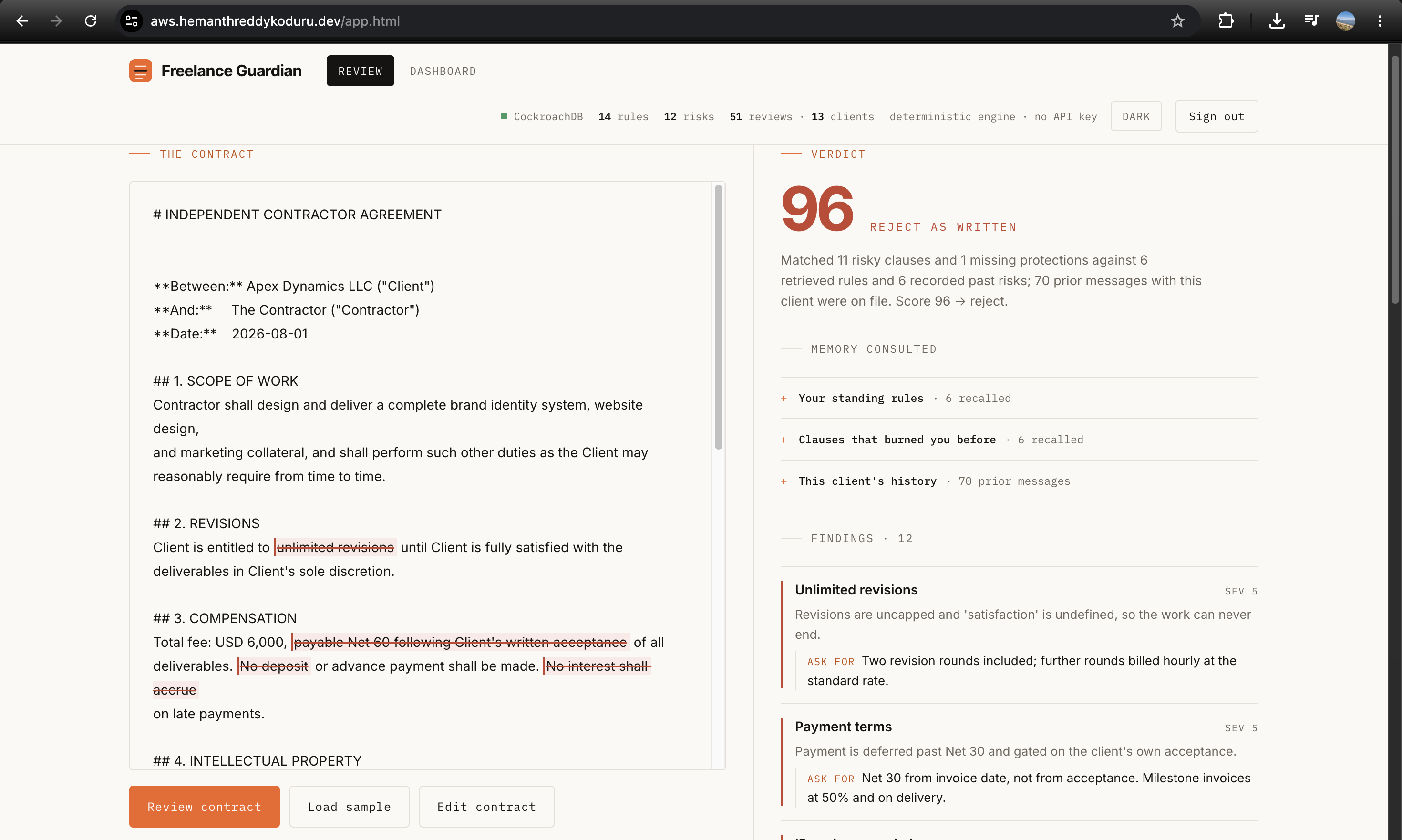The image size is (1402, 840).
Task: Click the '14 rules' stat
Action: click(623, 116)
